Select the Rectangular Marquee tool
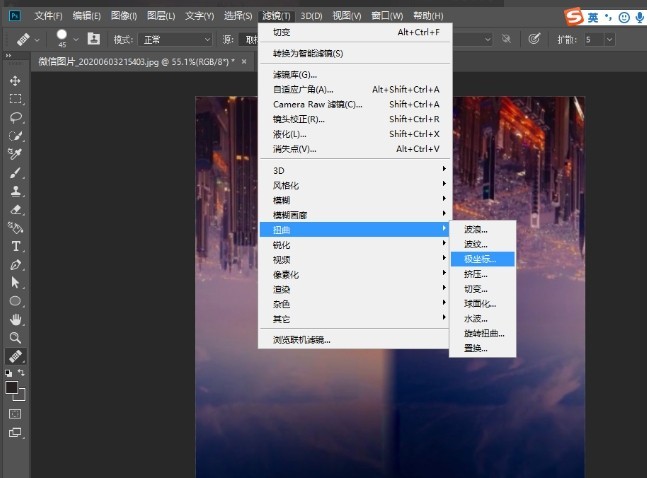Viewport: 647px width, 478px height. [15, 99]
